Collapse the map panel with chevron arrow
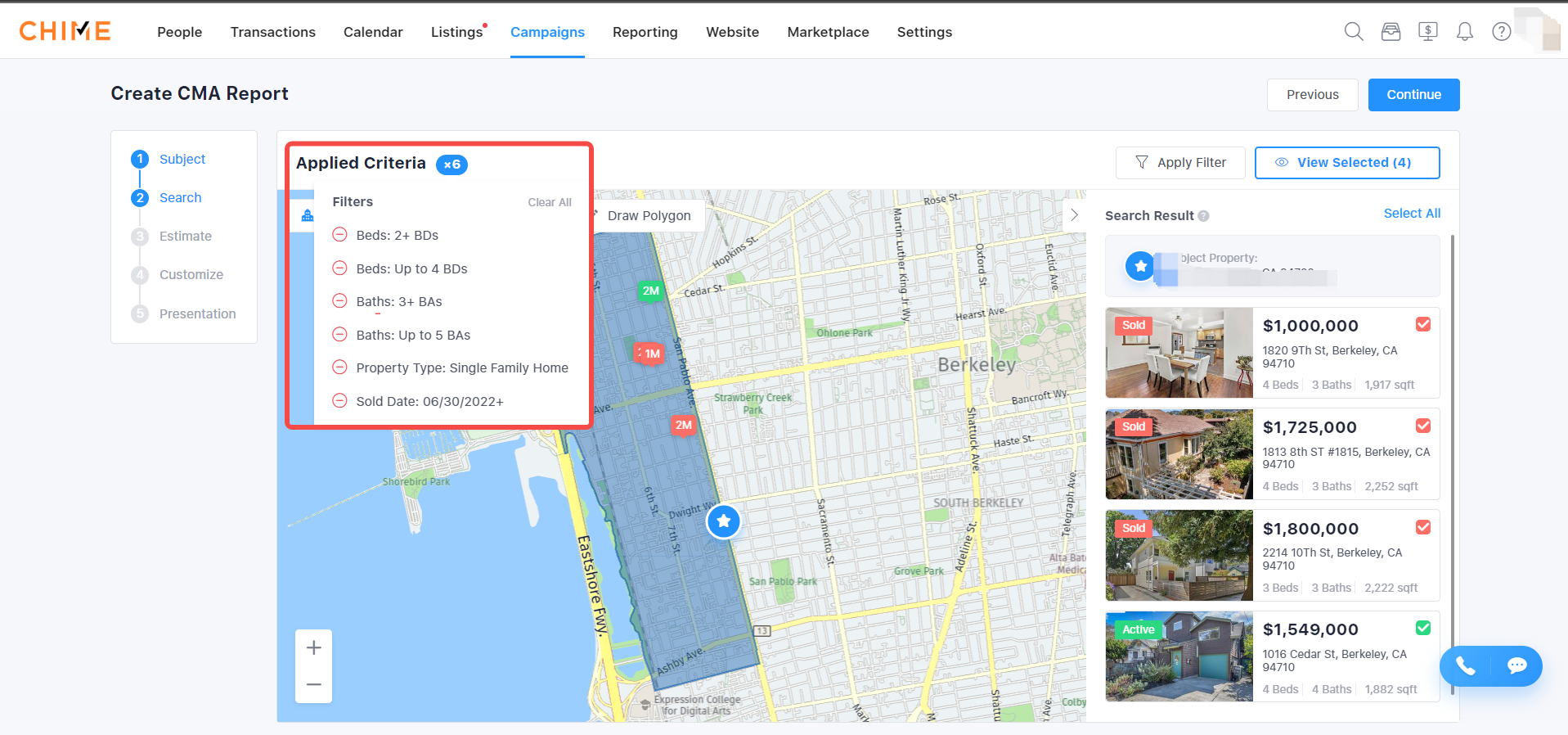 pyautogui.click(x=1074, y=215)
